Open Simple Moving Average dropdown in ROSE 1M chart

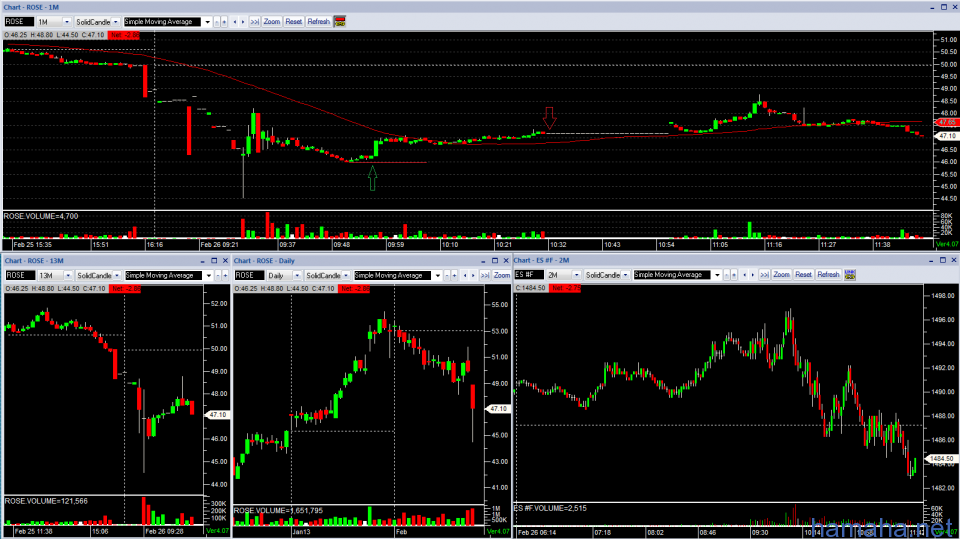207,22
